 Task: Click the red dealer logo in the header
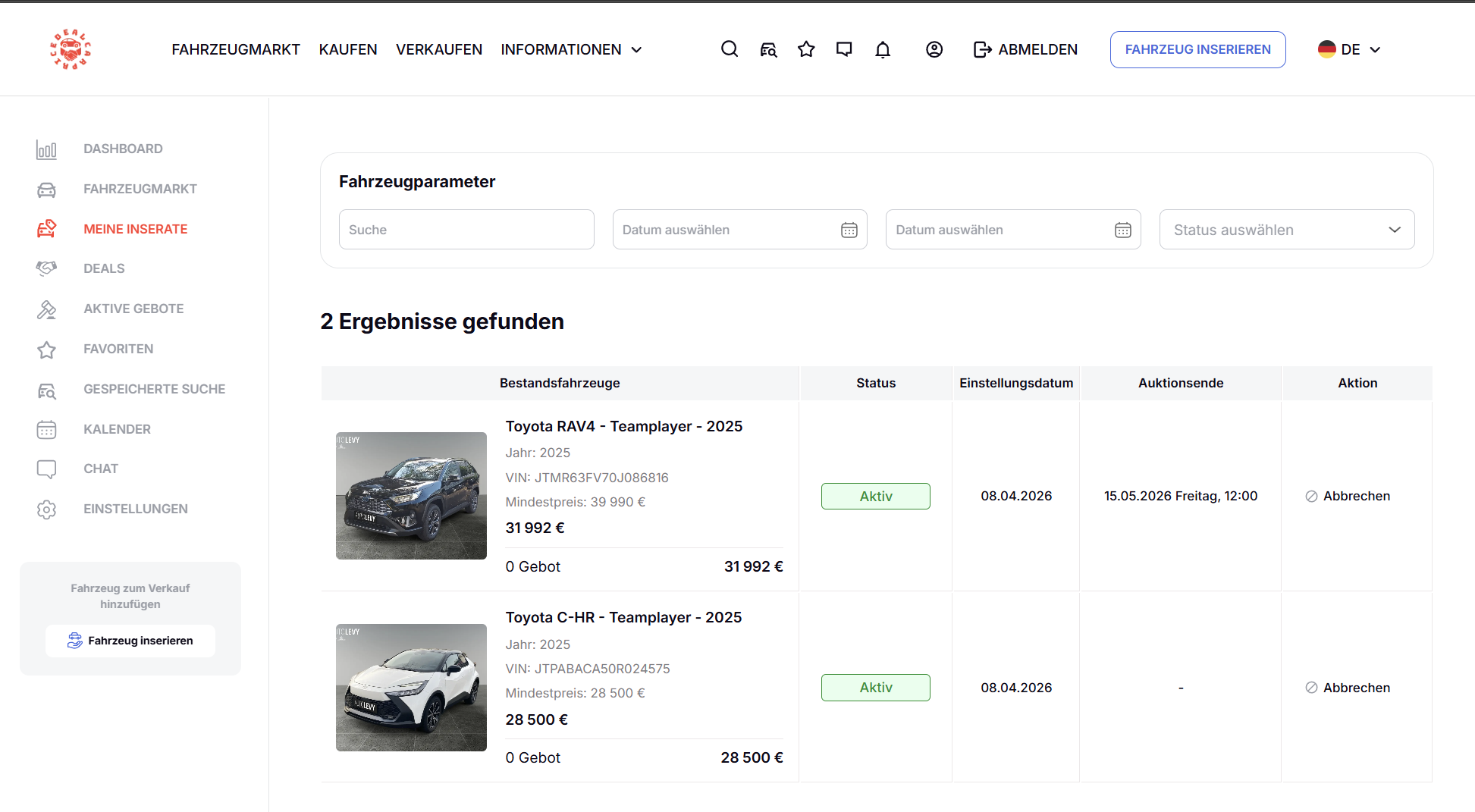[x=71, y=49]
